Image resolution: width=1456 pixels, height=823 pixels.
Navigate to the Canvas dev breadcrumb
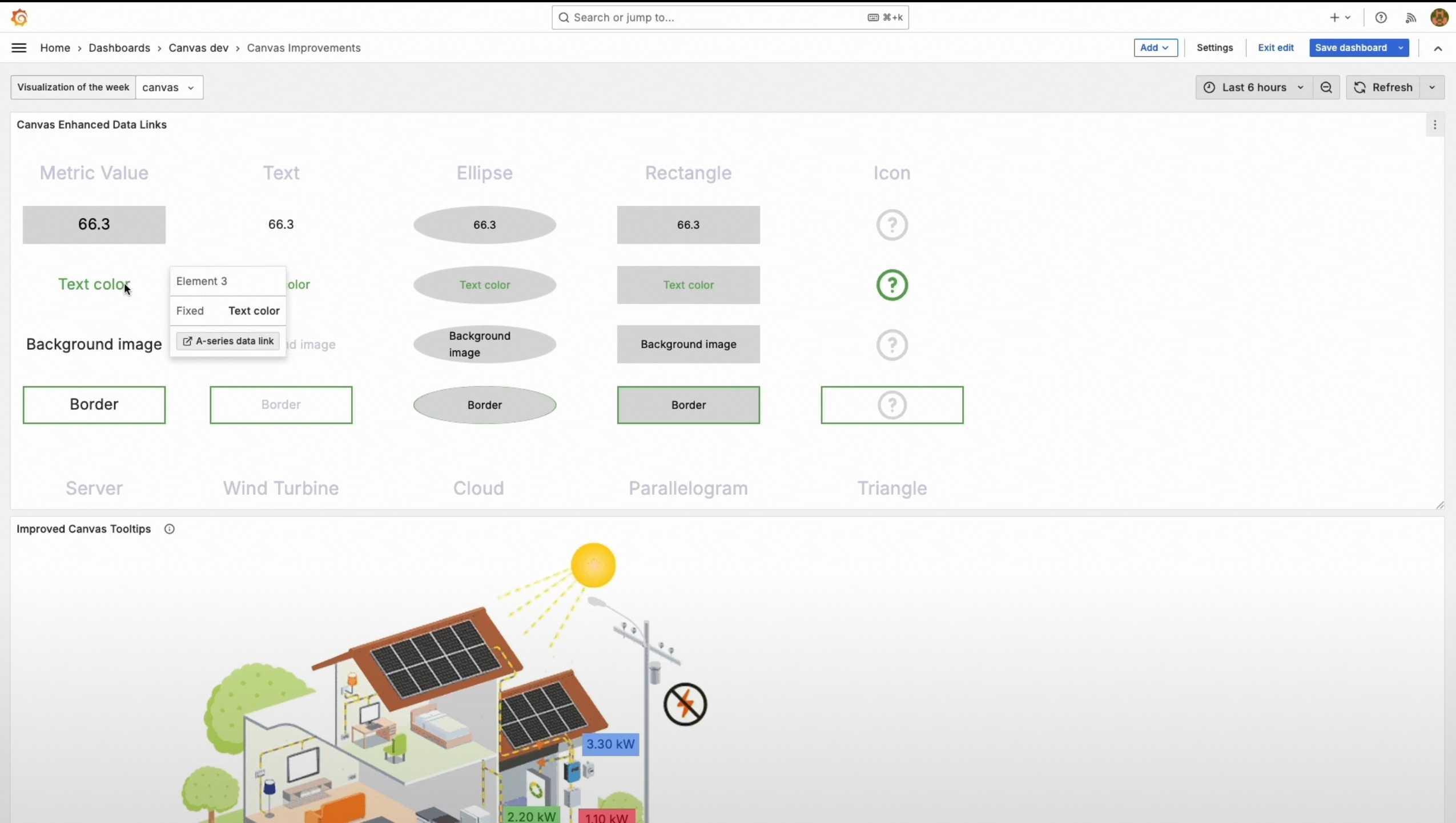coord(198,48)
